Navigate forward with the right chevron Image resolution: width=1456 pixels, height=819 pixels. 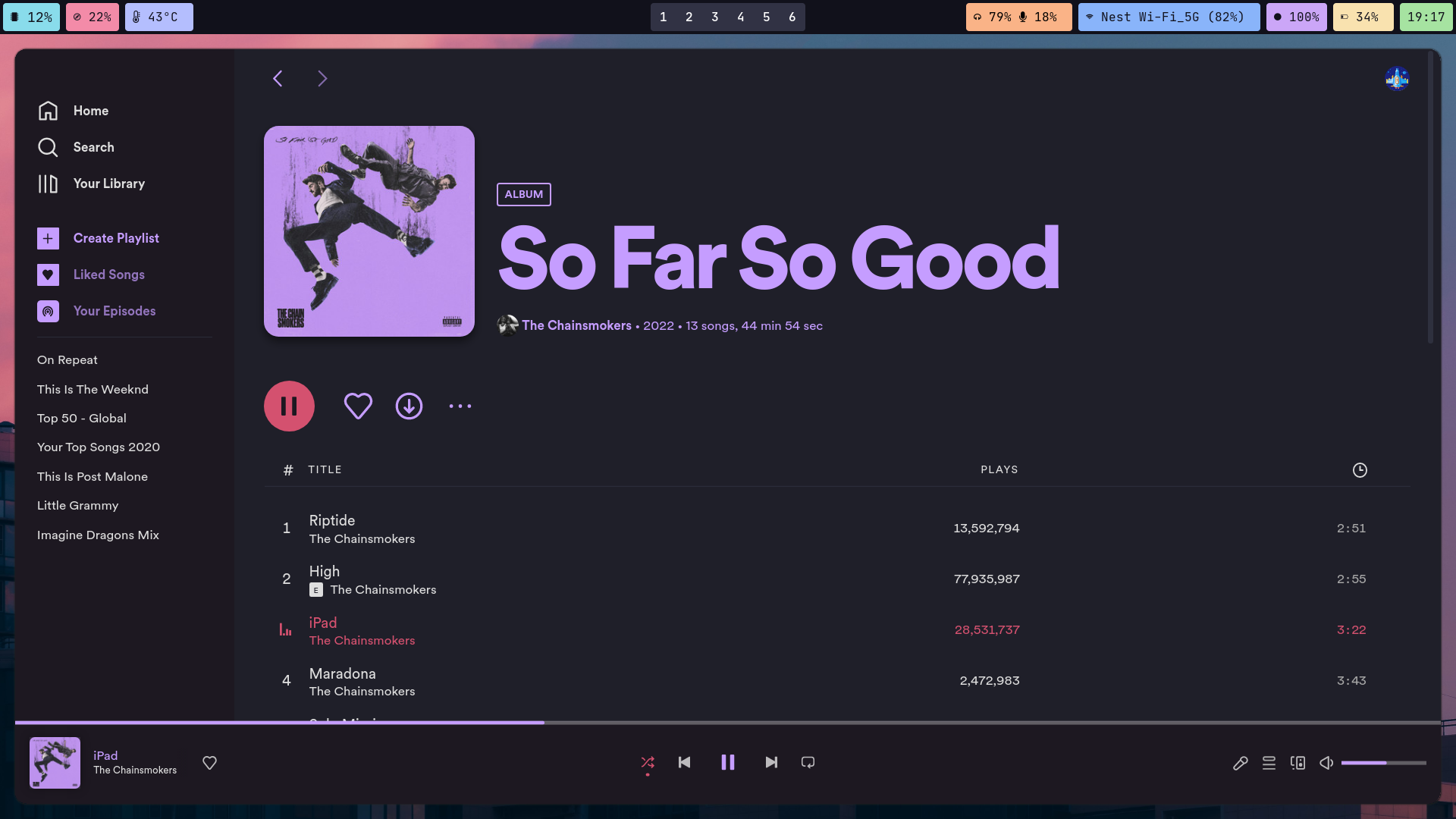click(x=322, y=79)
